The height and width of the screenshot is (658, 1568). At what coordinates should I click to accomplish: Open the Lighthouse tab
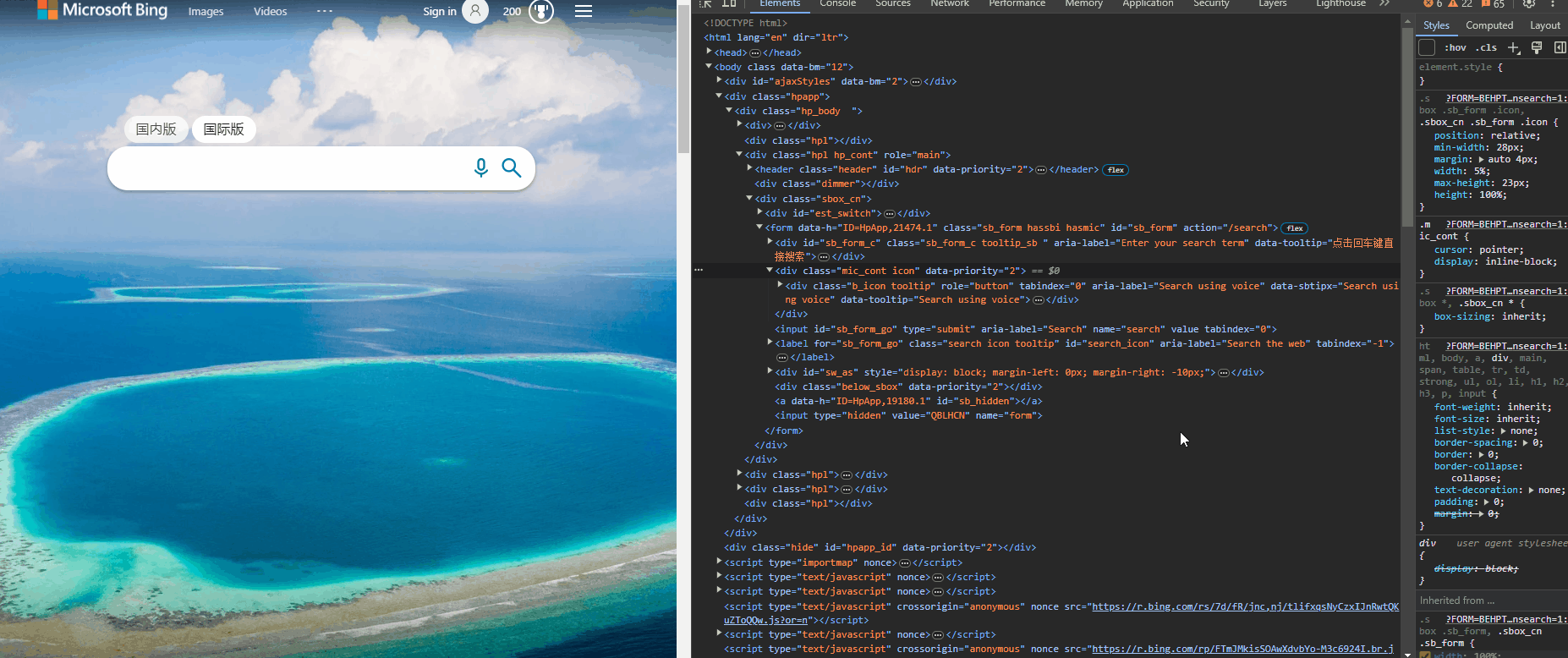[x=1340, y=3]
